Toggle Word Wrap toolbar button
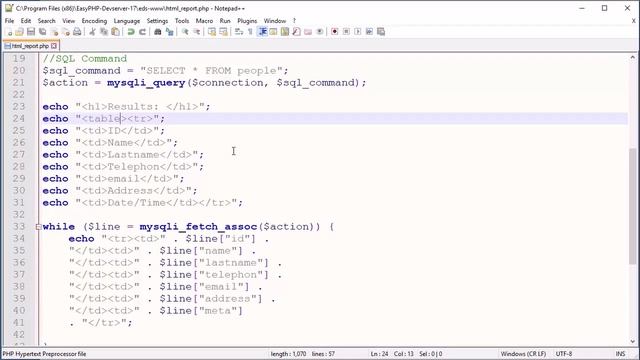 click(239, 32)
